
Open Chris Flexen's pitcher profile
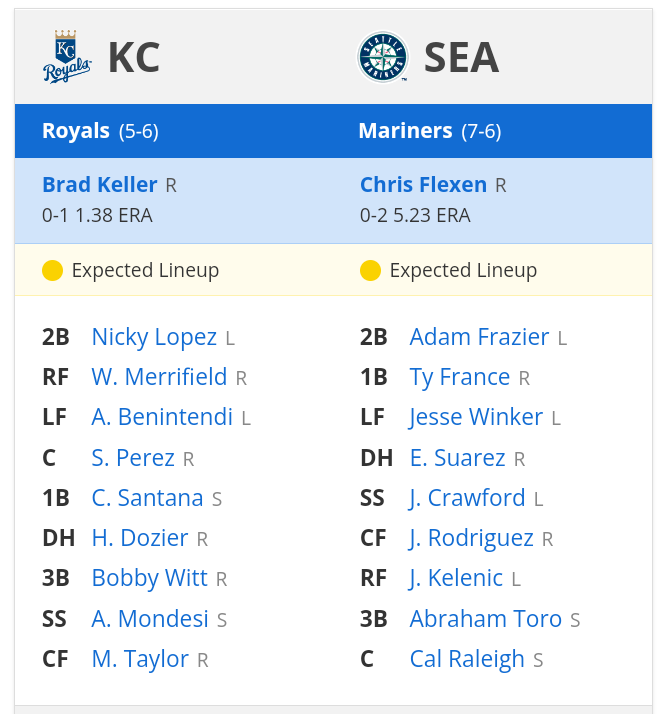point(423,185)
